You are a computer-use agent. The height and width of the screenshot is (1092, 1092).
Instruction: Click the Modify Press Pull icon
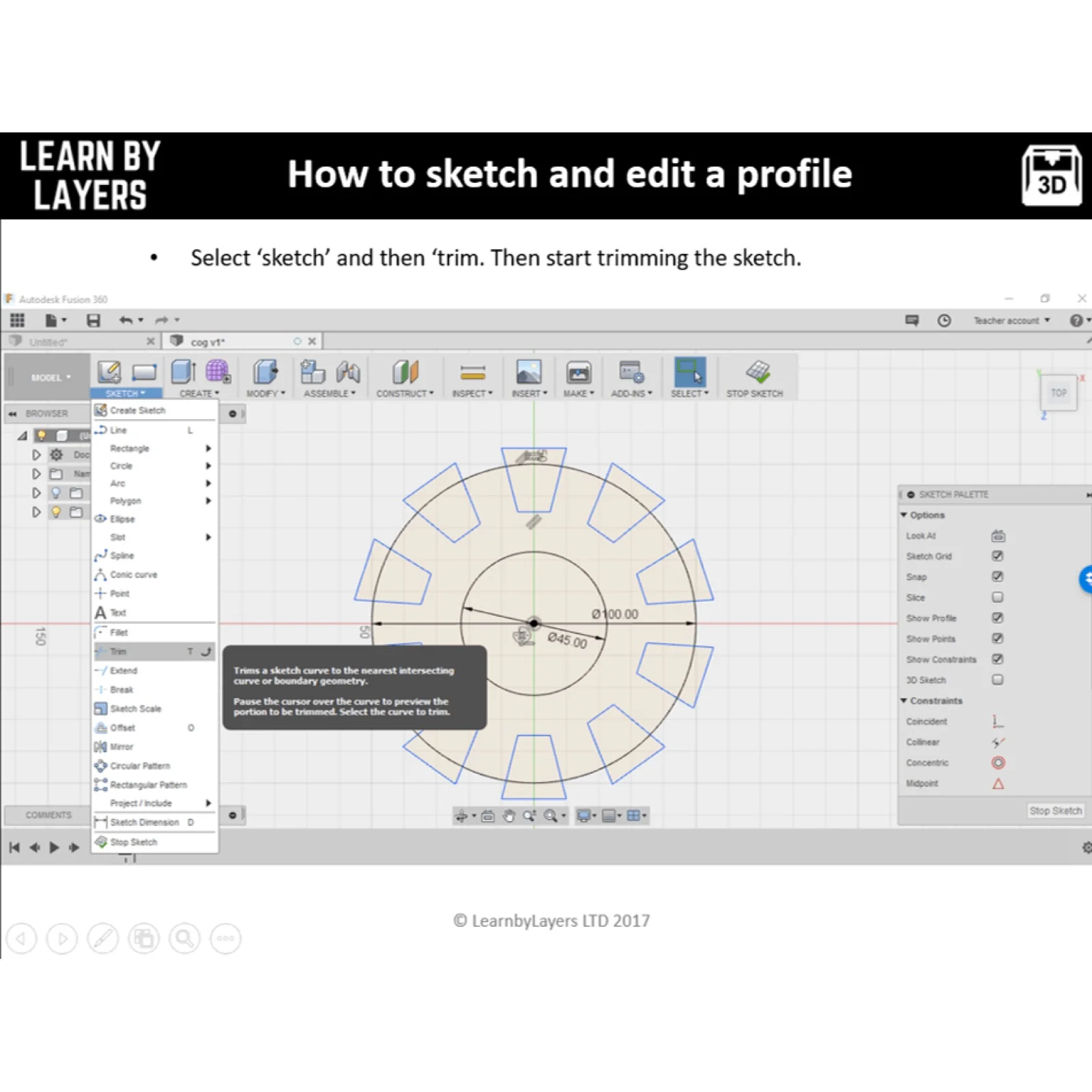pos(265,372)
